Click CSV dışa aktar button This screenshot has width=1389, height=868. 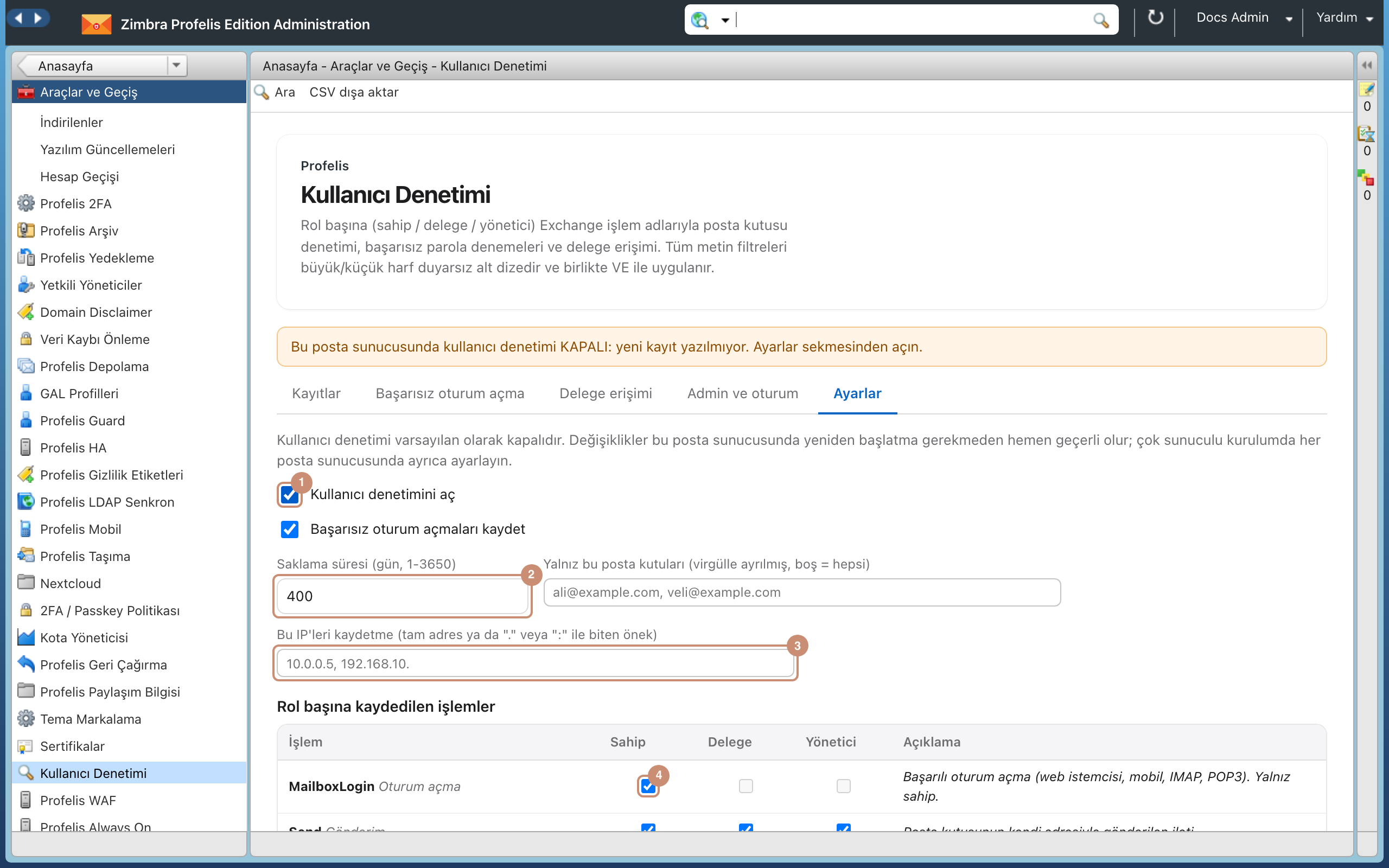tap(354, 92)
